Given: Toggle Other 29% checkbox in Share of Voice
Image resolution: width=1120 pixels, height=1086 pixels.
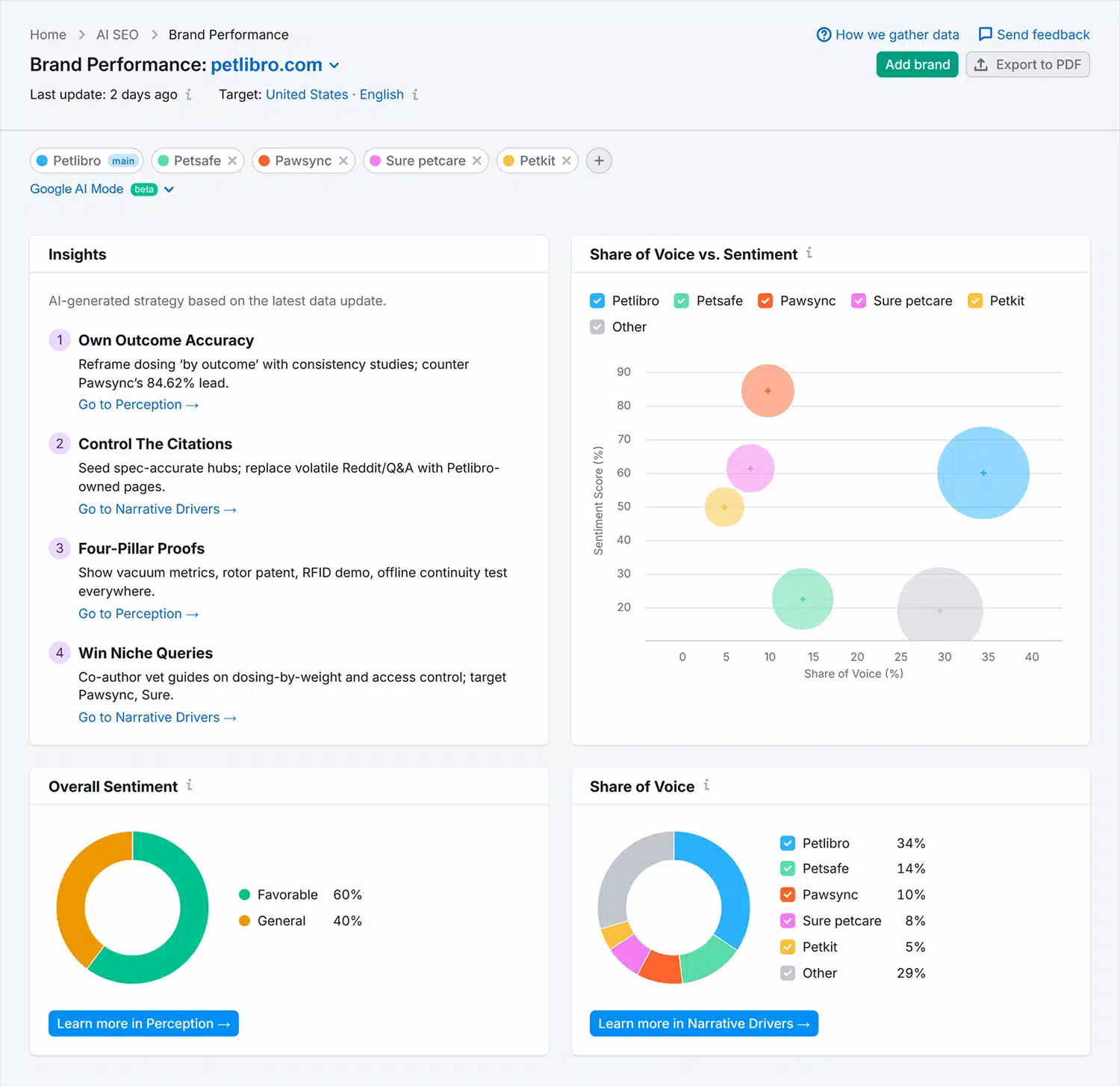Looking at the screenshot, I should [x=788, y=973].
